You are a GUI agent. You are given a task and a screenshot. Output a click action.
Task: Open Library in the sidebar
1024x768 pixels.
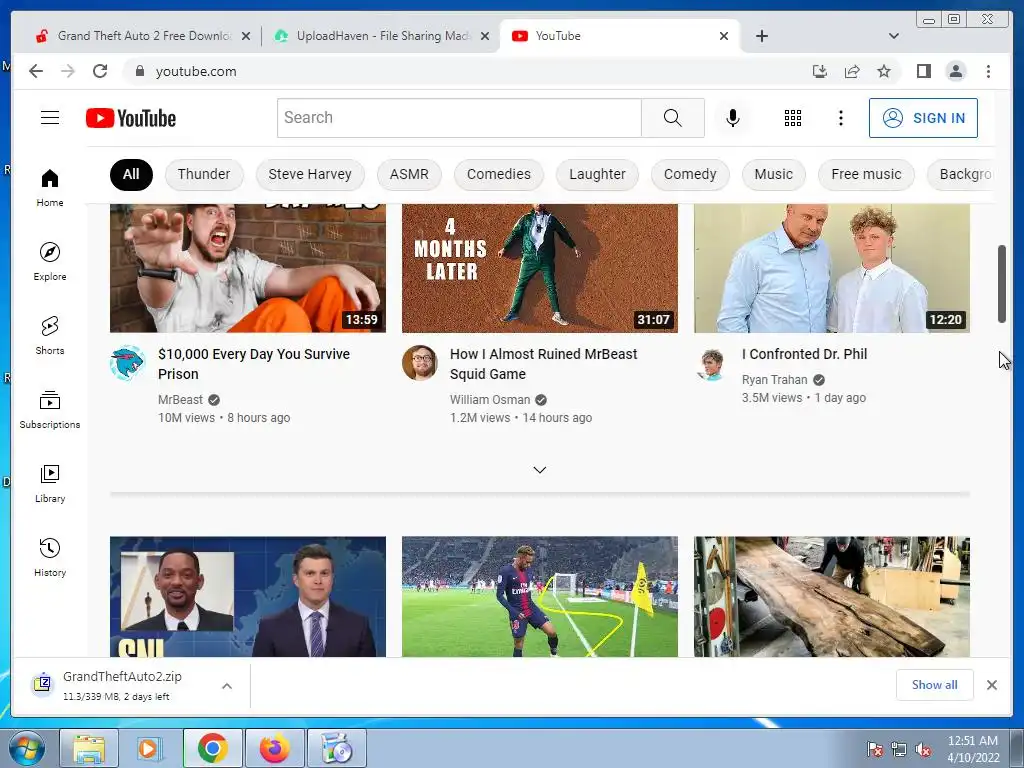(50, 483)
